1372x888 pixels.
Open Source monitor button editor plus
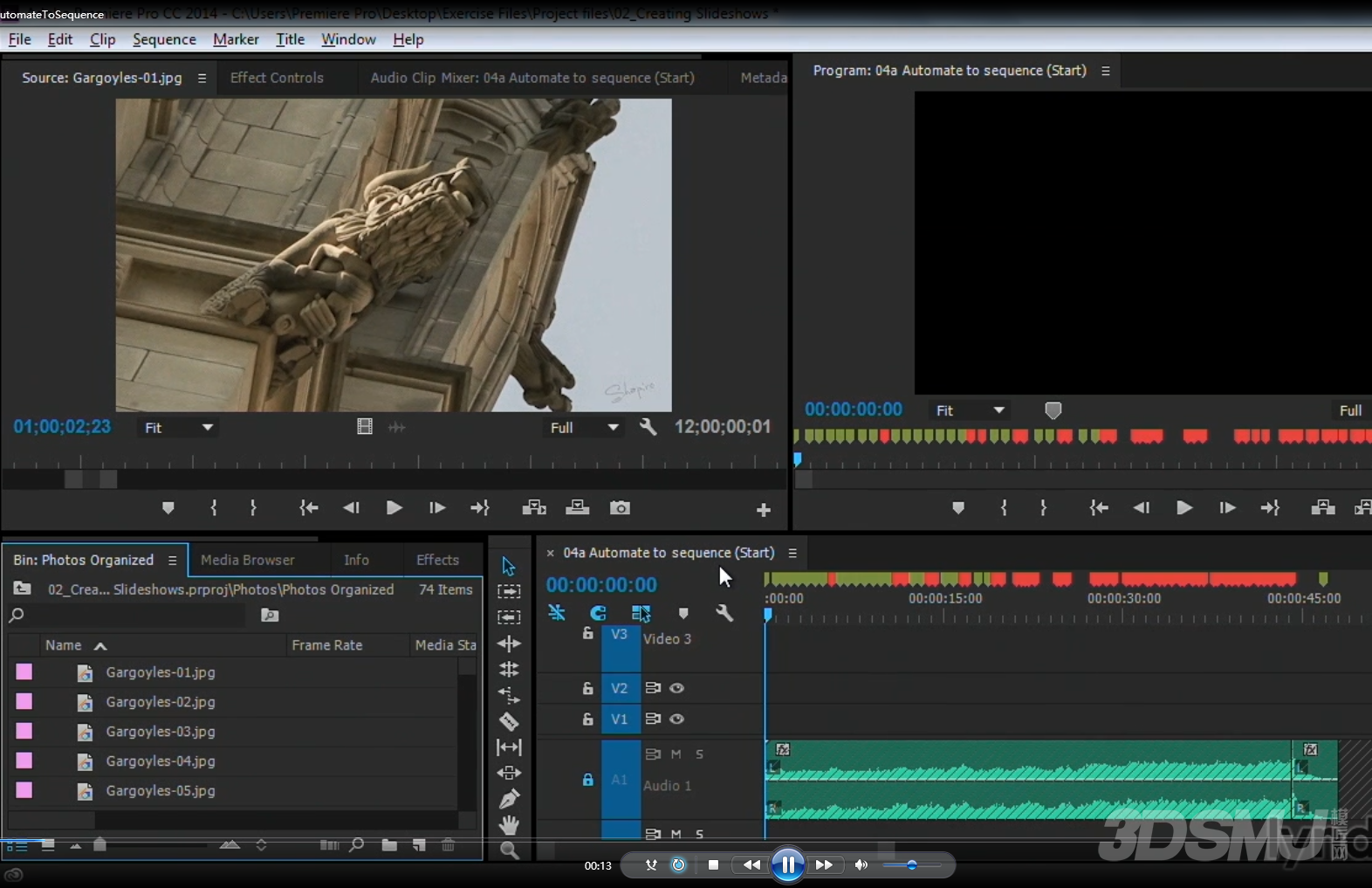764,510
